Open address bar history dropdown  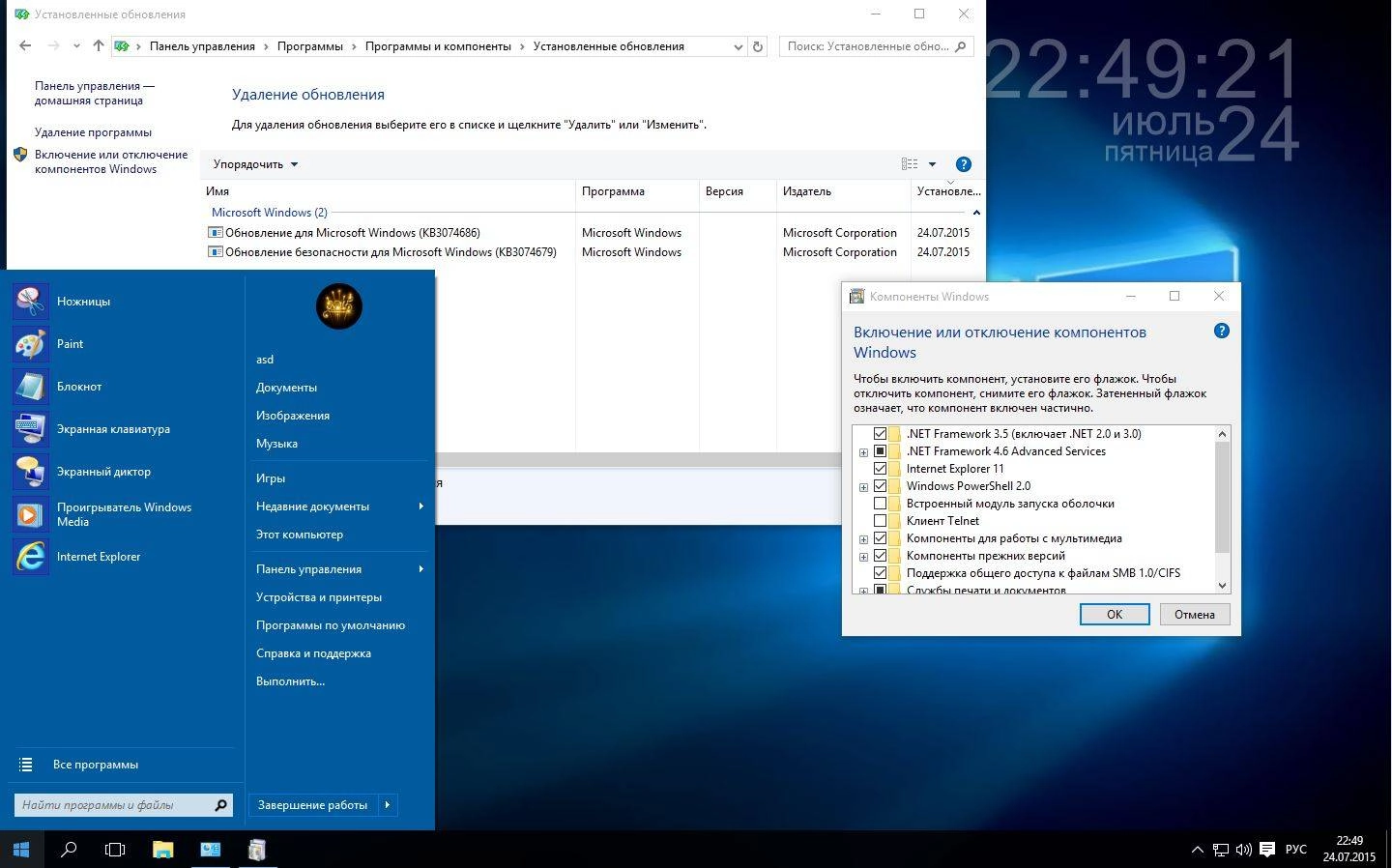[x=739, y=46]
